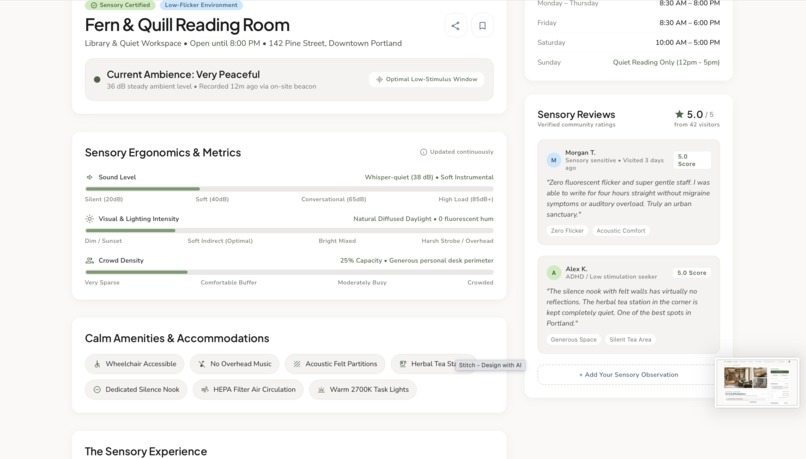Select the No Overhead Music chip
This screenshot has width=806, height=459.
235,364
